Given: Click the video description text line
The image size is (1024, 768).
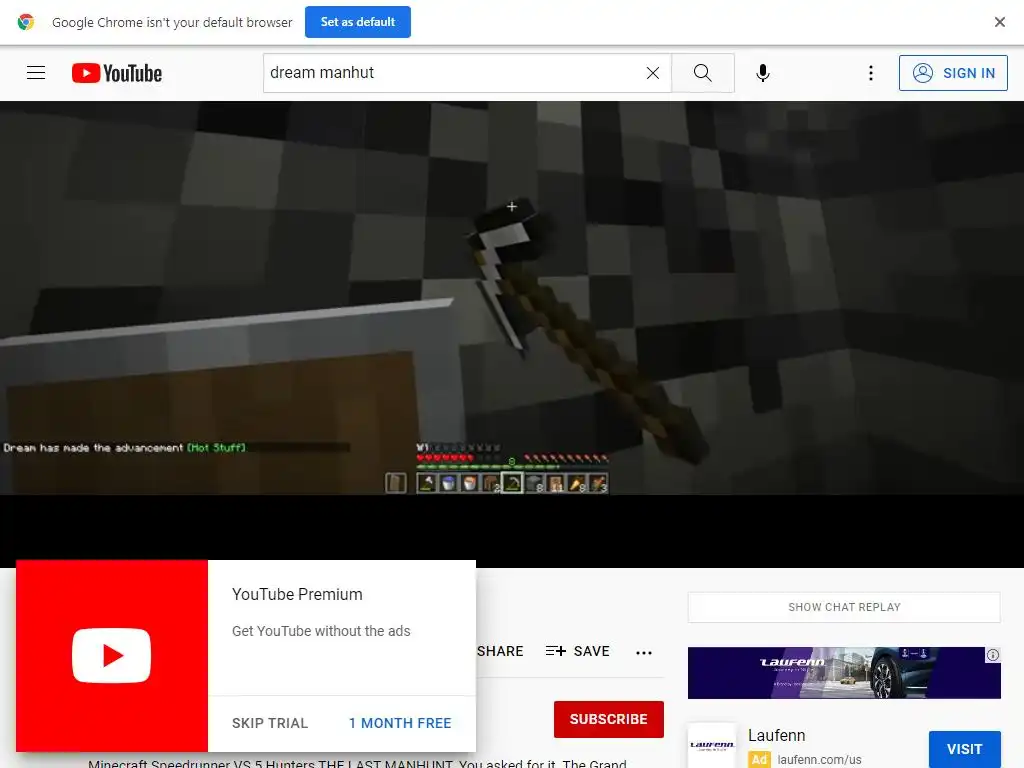Looking at the screenshot, I should 357,763.
